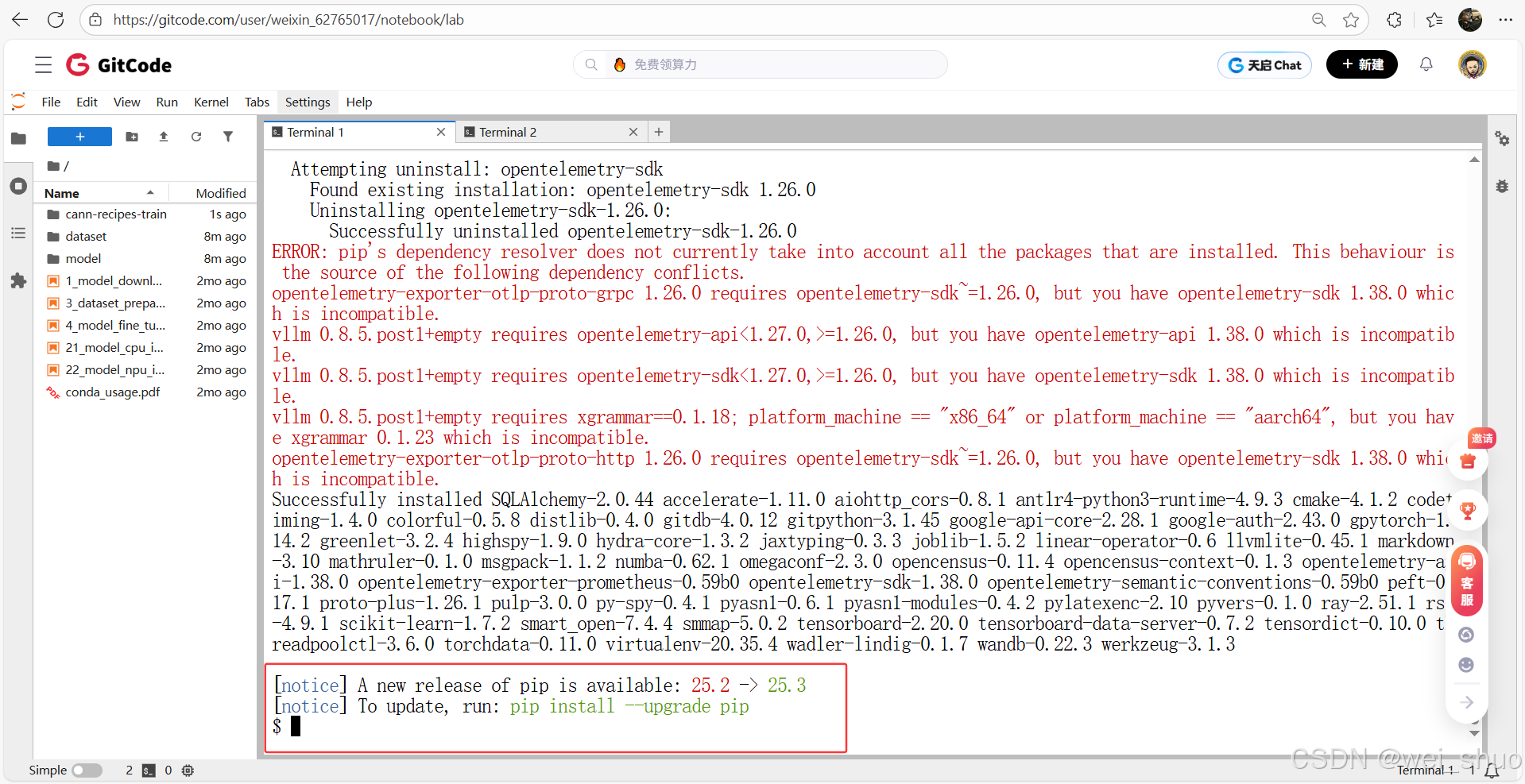
Task: Select the 3_dataset_prepa... notebook
Action: tap(147, 303)
